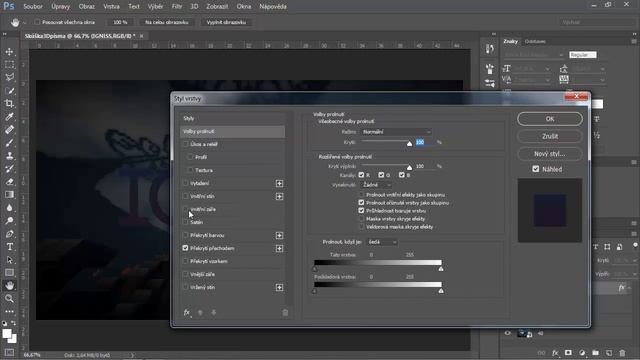This screenshot has width=640, height=360.
Task: Enable the Satén effect checkbox
Action: point(186,222)
